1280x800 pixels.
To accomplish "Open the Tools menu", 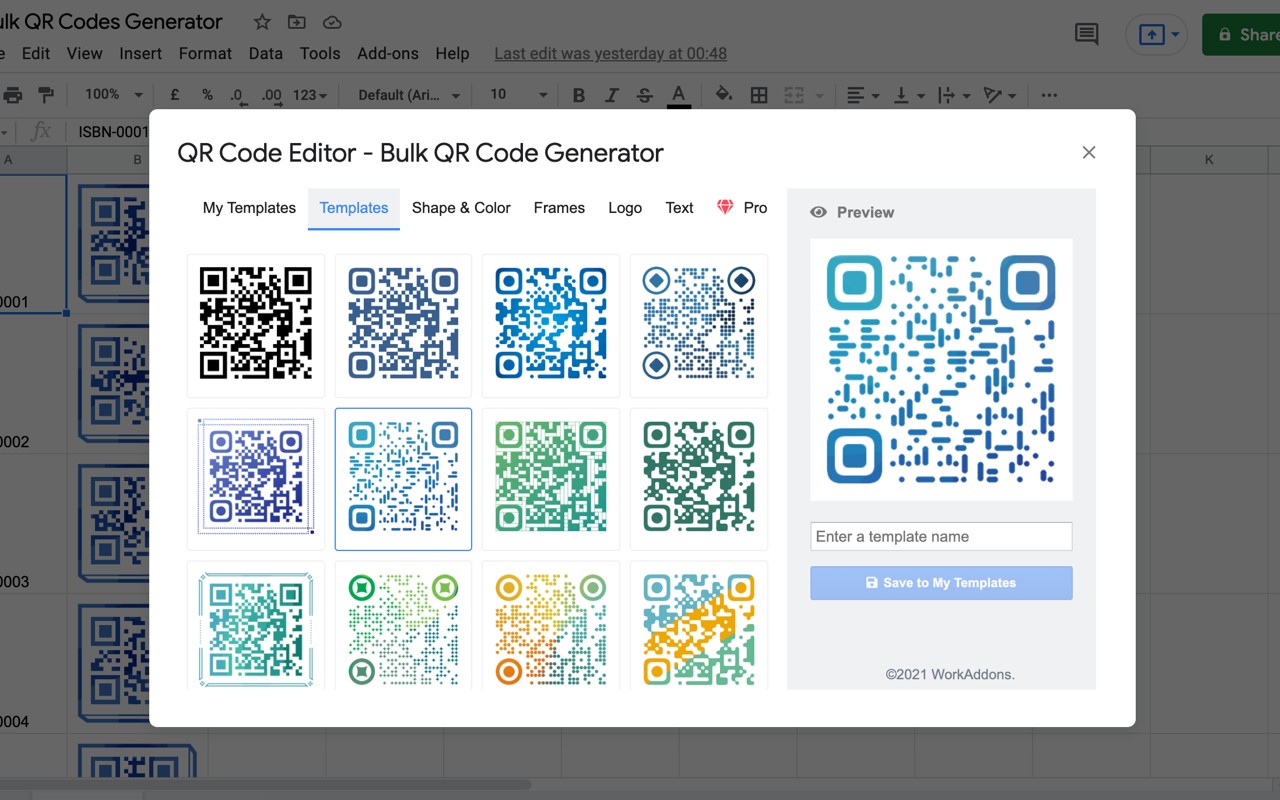I will [x=320, y=53].
